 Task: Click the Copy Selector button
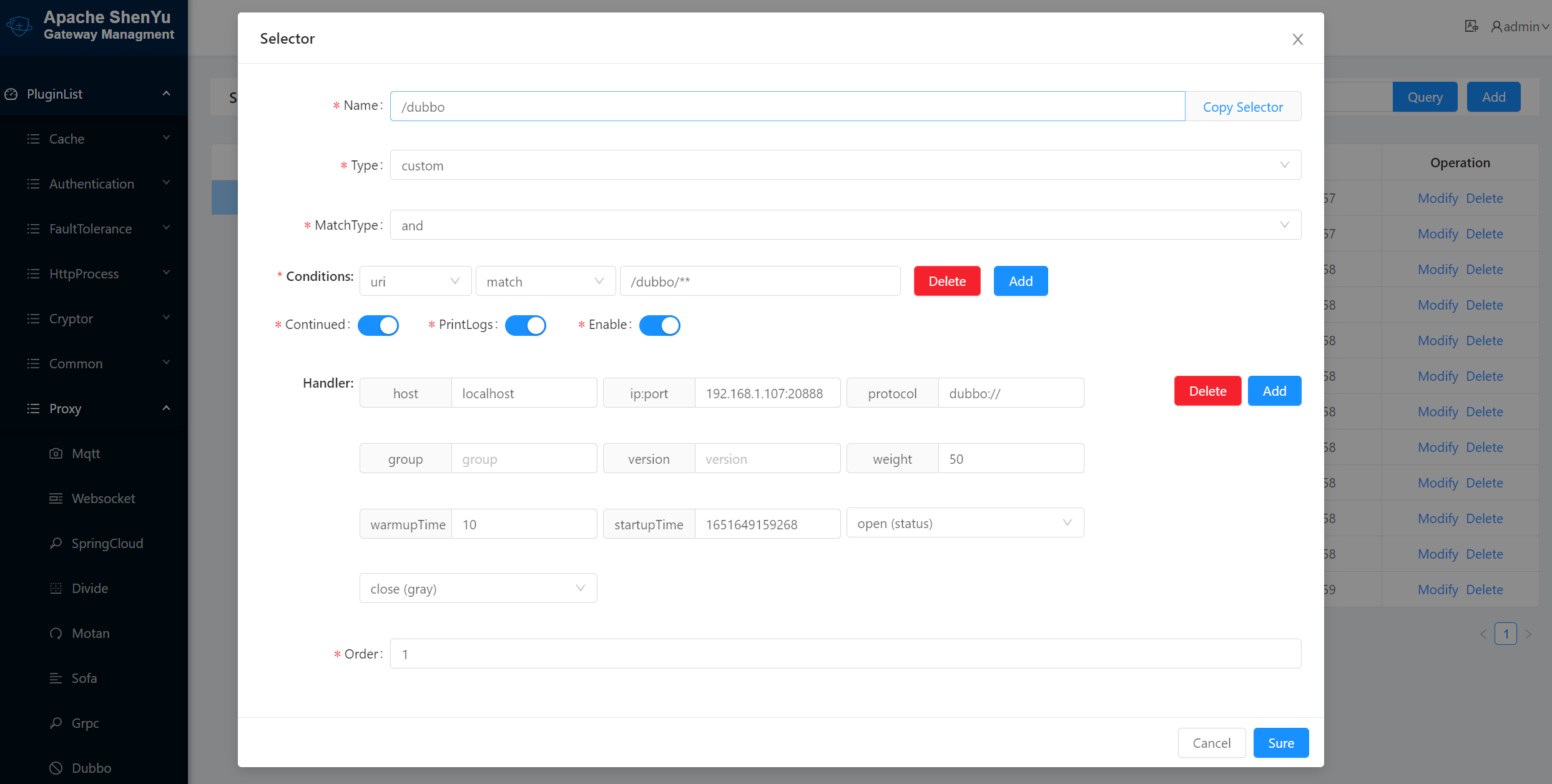pos(1242,107)
